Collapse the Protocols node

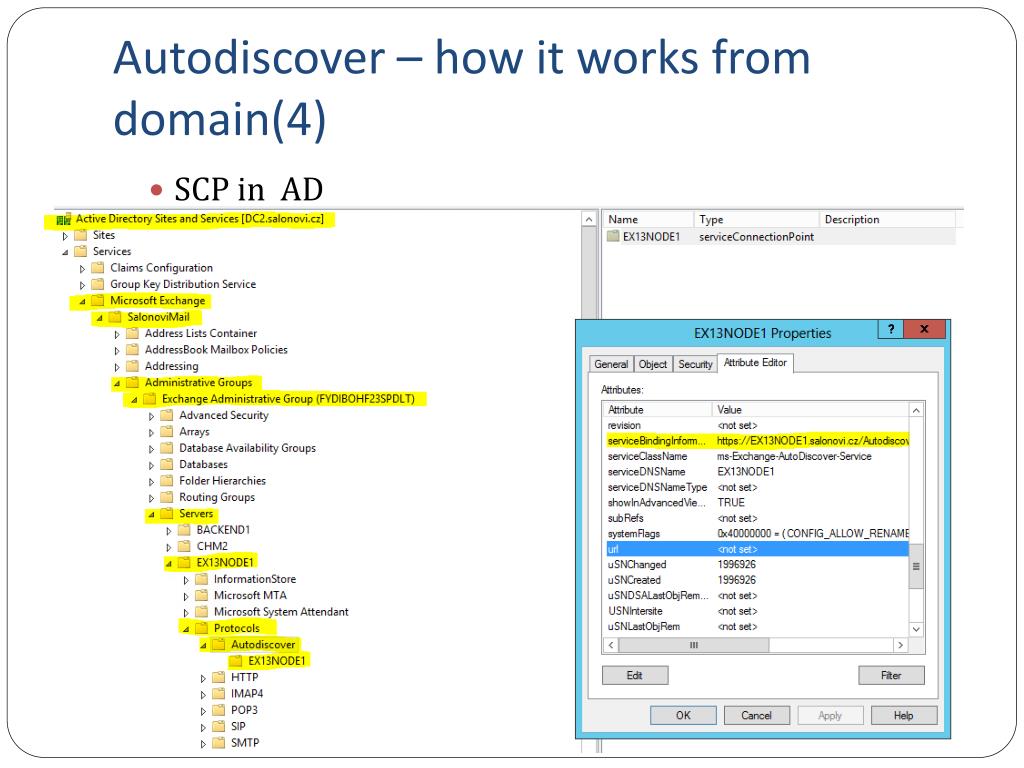point(186,629)
